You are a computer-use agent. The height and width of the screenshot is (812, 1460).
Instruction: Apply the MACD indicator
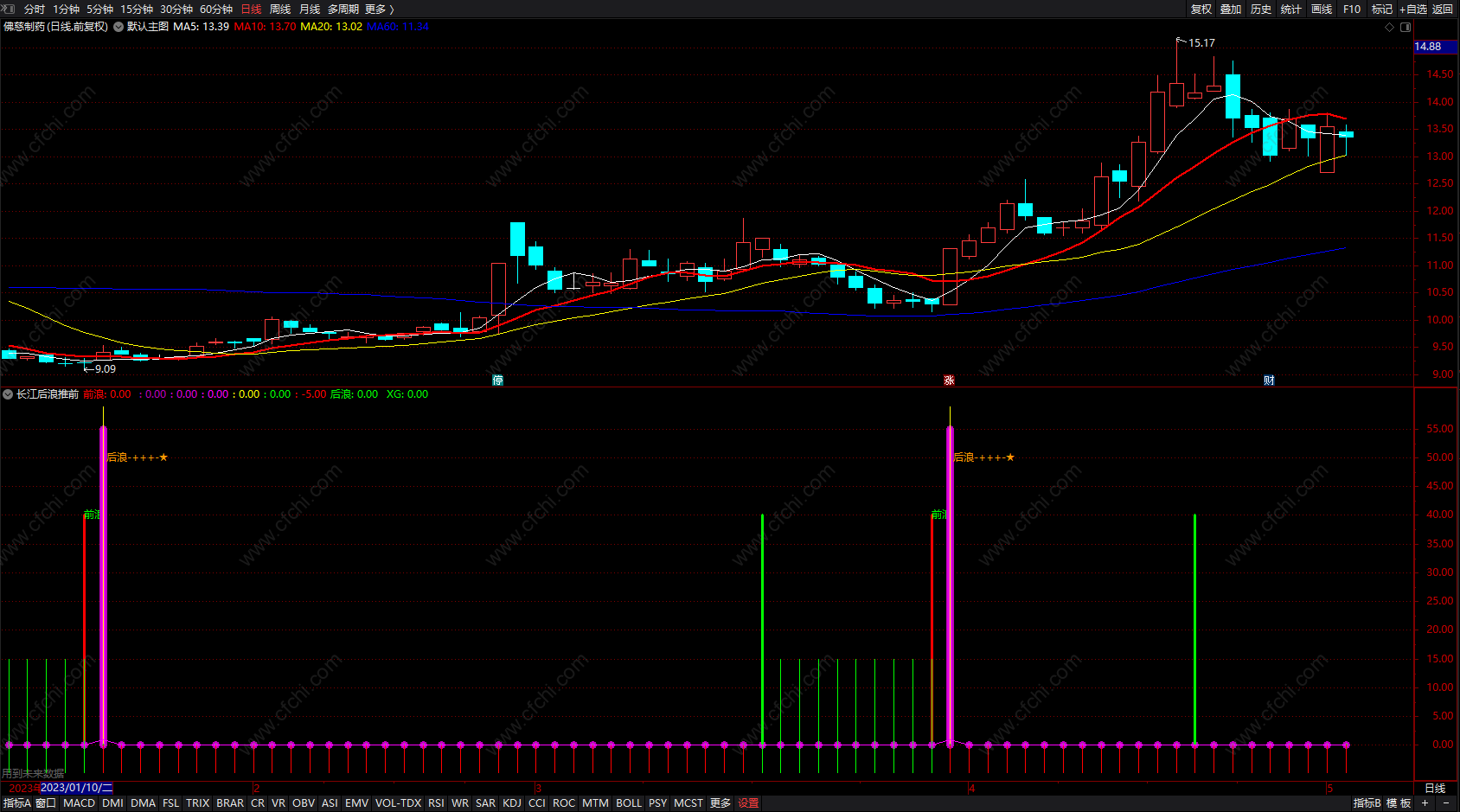[80, 803]
